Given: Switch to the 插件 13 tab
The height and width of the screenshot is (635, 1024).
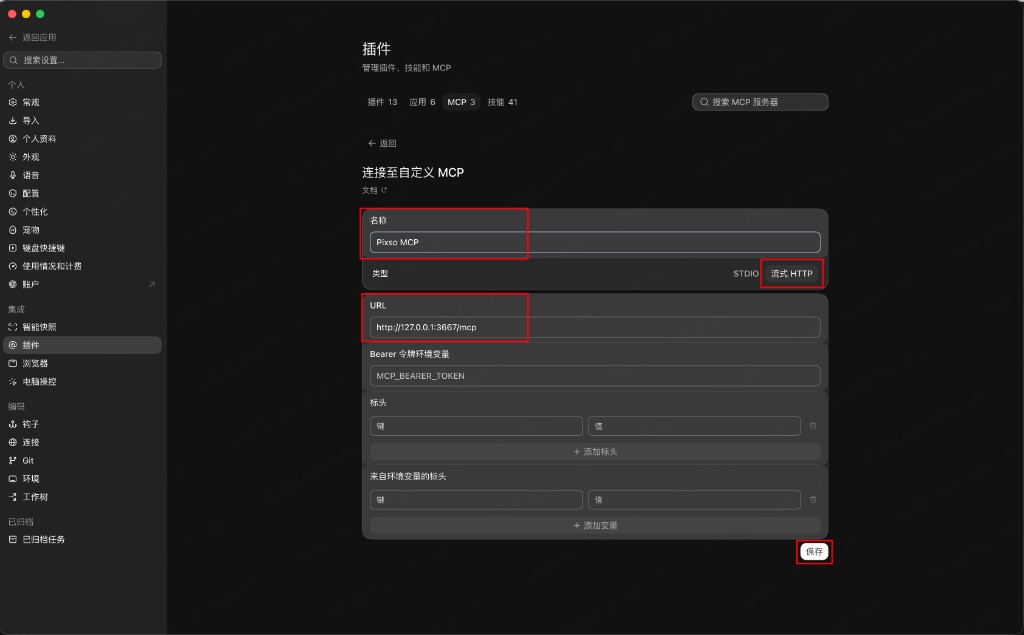Looking at the screenshot, I should 382,102.
